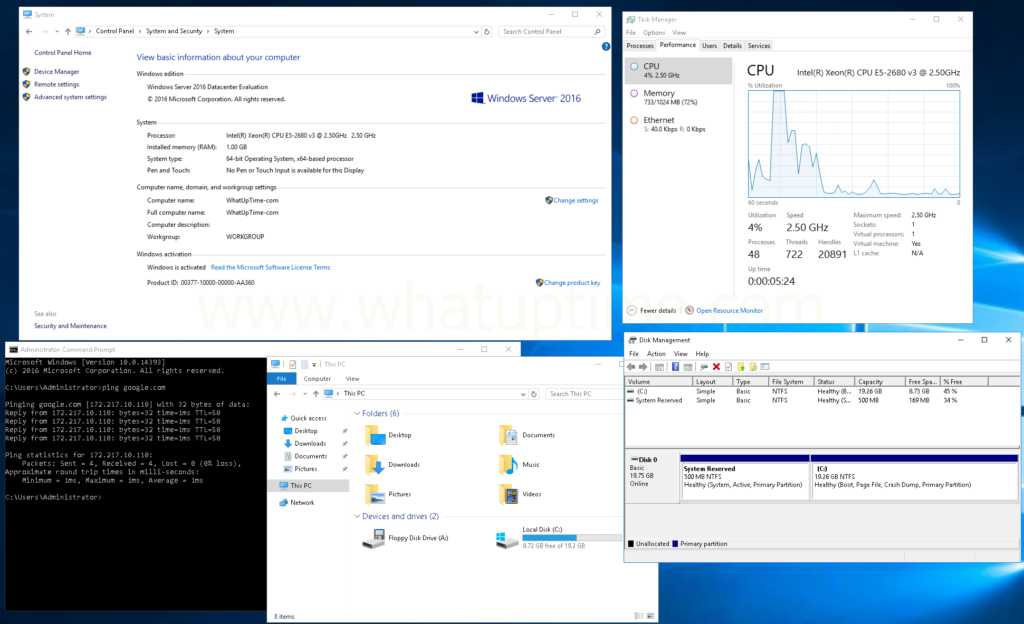This screenshot has width=1024, height=624.
Task: Click the red X delete icon in Disk Management
Action: tap(716, 367)
